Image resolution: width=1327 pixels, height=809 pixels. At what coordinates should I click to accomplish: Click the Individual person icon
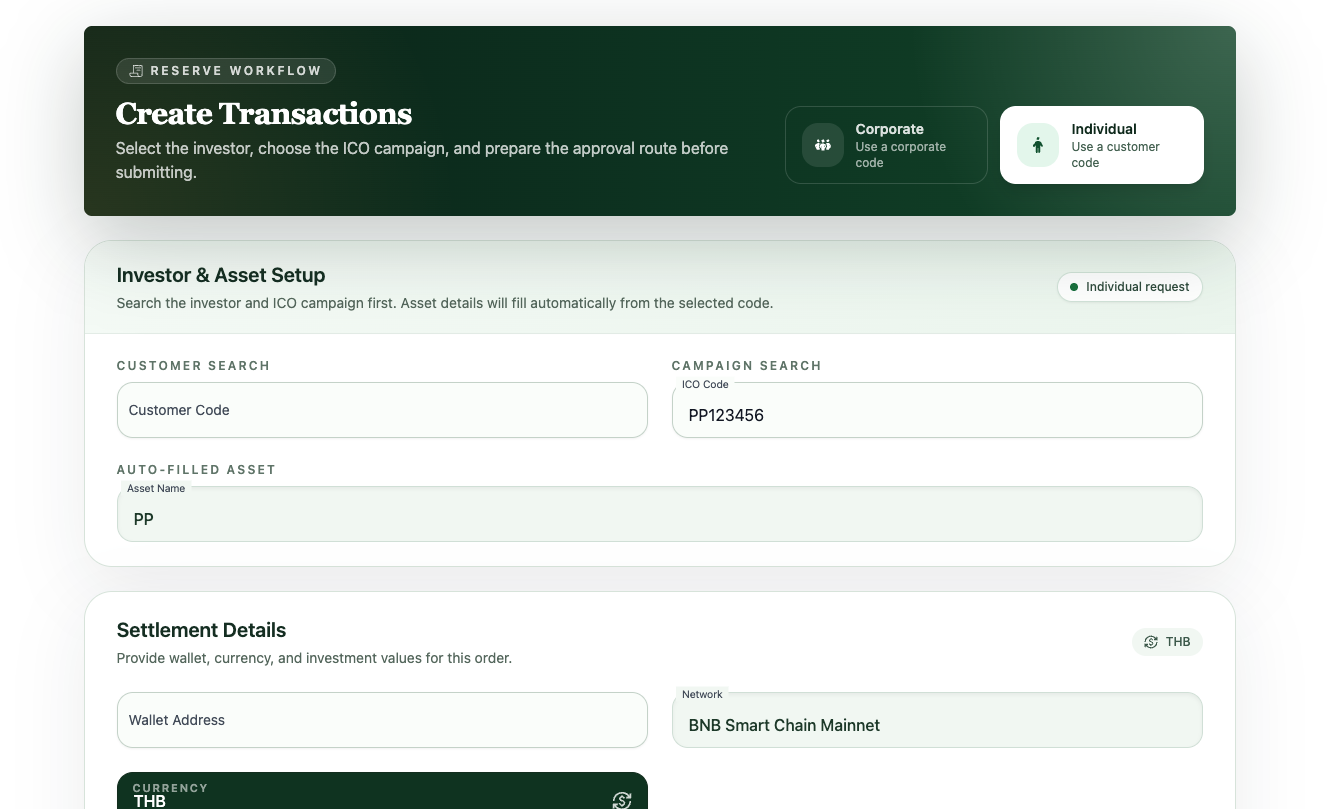(x=1038, y=145)
